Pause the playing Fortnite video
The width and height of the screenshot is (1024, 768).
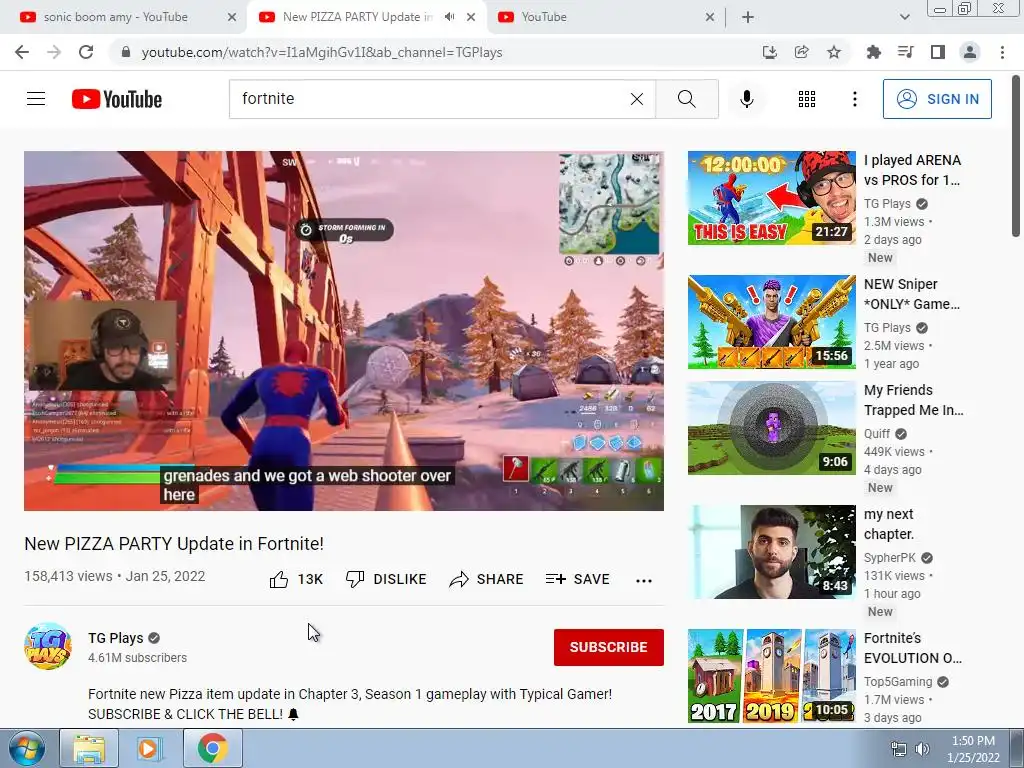pos(344,330)
